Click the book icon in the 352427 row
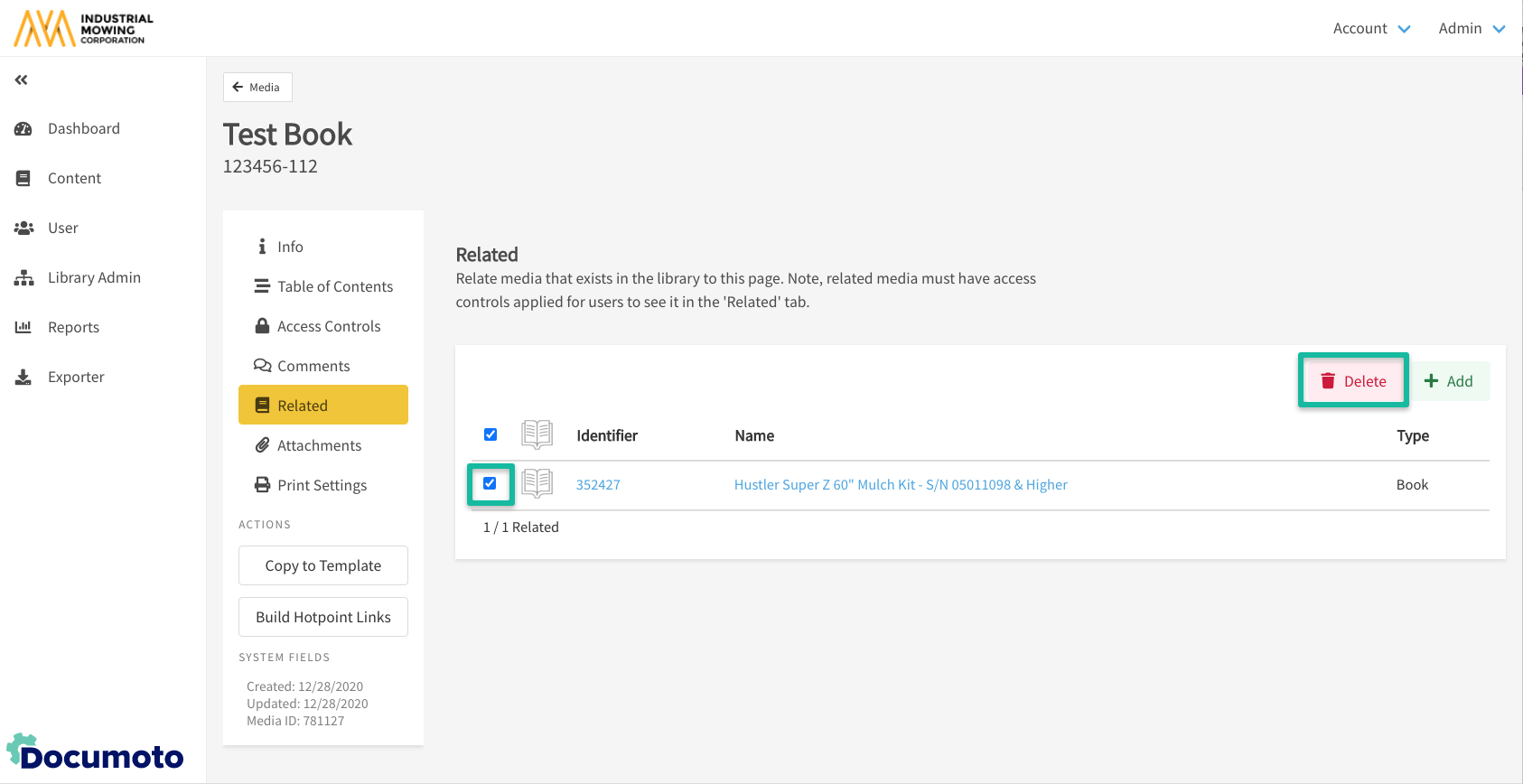This screenshot has width=1523, height=784. 537,484
